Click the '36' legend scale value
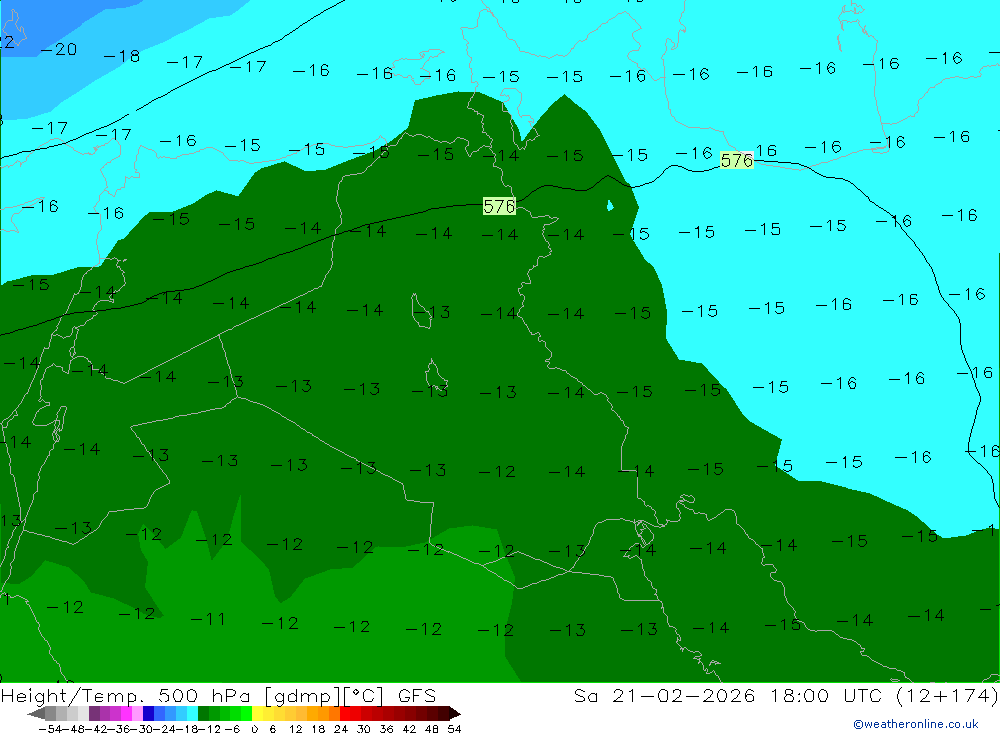Viewport: 1000px width, 733px height. [386, 729]
